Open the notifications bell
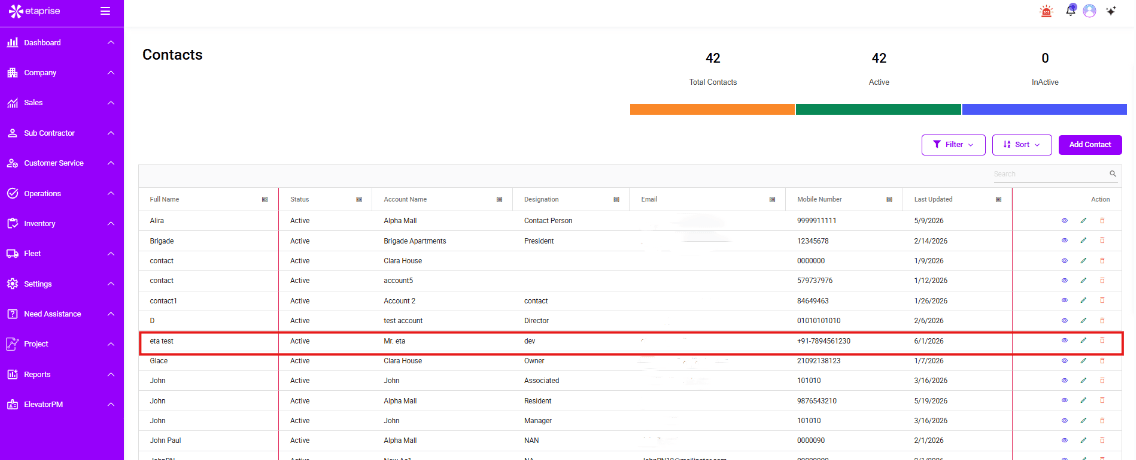 (x=1071, y=10)
